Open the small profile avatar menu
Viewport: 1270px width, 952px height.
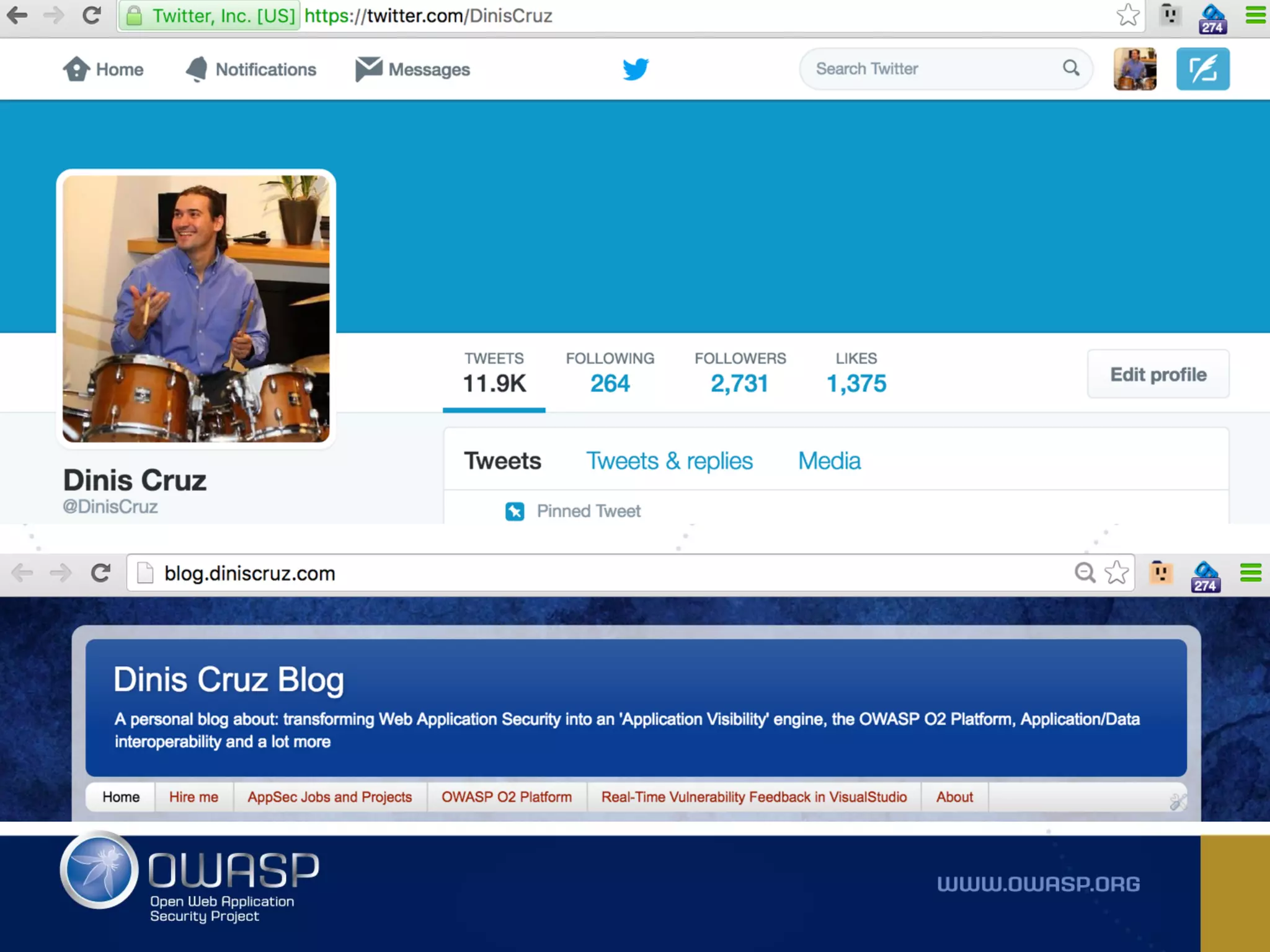[1135, 69]
